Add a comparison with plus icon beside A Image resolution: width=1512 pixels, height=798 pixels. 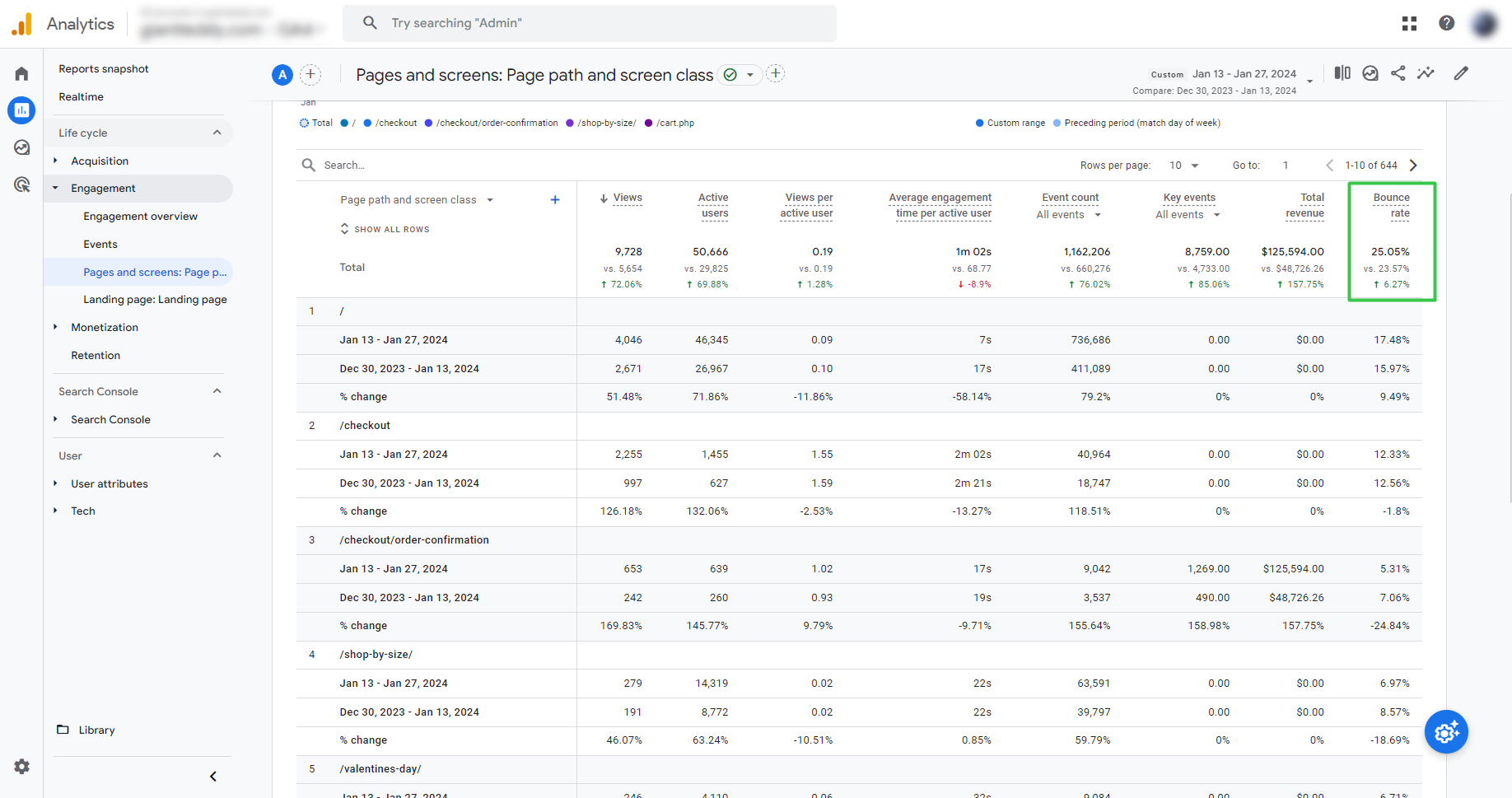(x=310, y=75)
